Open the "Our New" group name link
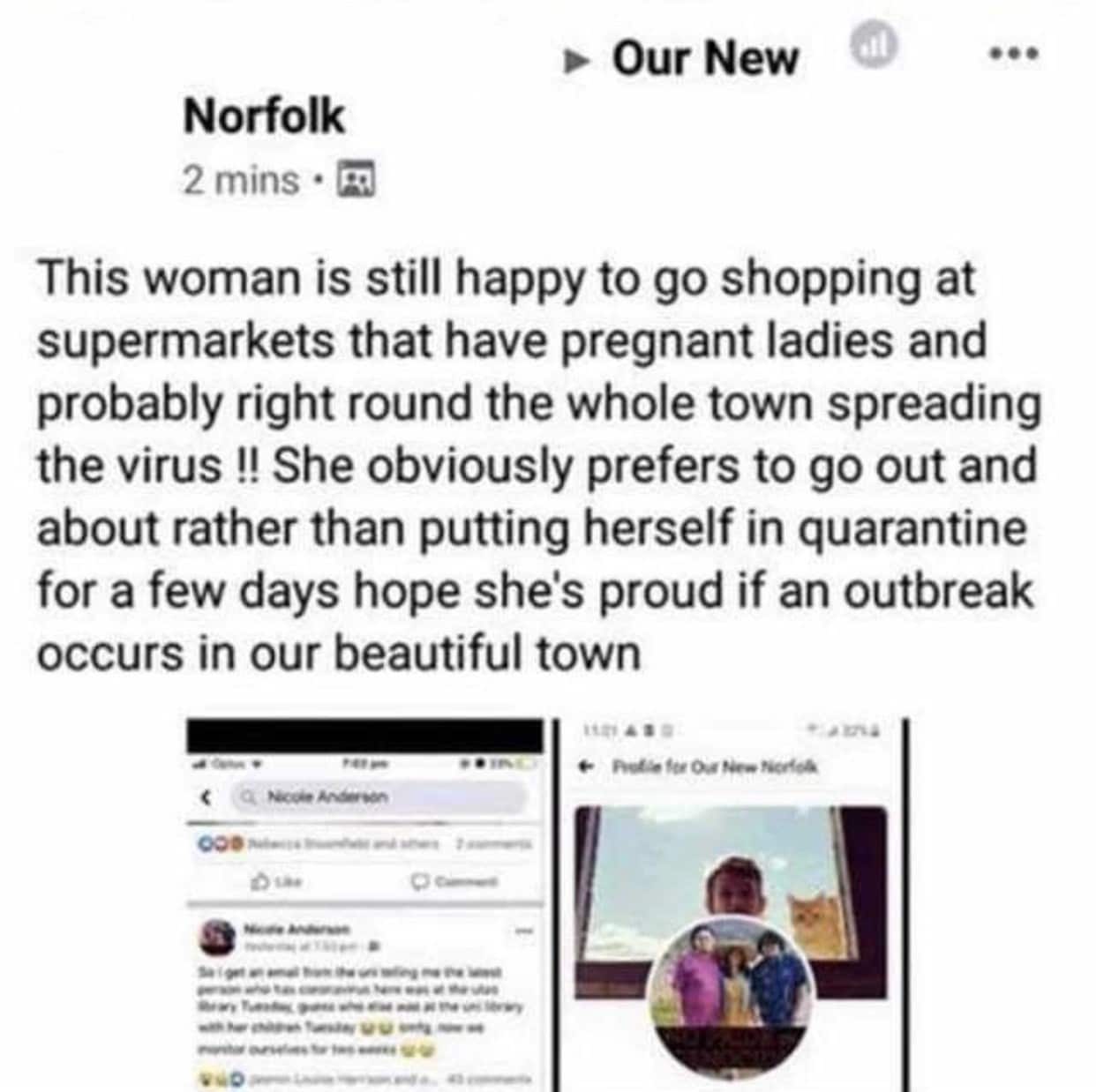Image resolution: width=1096 pixels, height=1092 pixels. coord(705,59)
